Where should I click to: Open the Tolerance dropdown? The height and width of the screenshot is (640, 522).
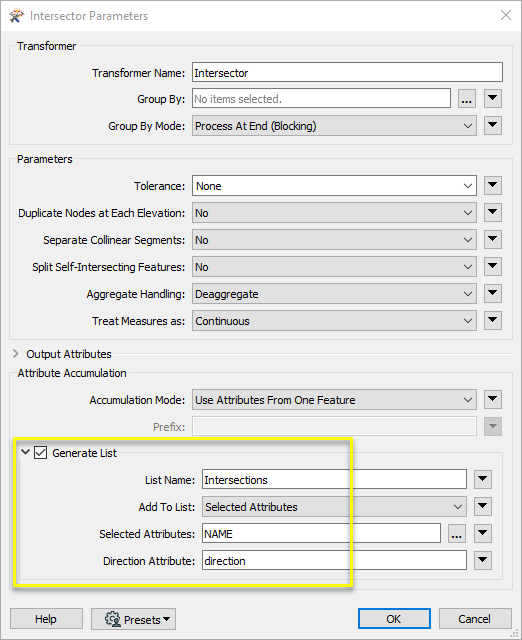pos(334,186)
